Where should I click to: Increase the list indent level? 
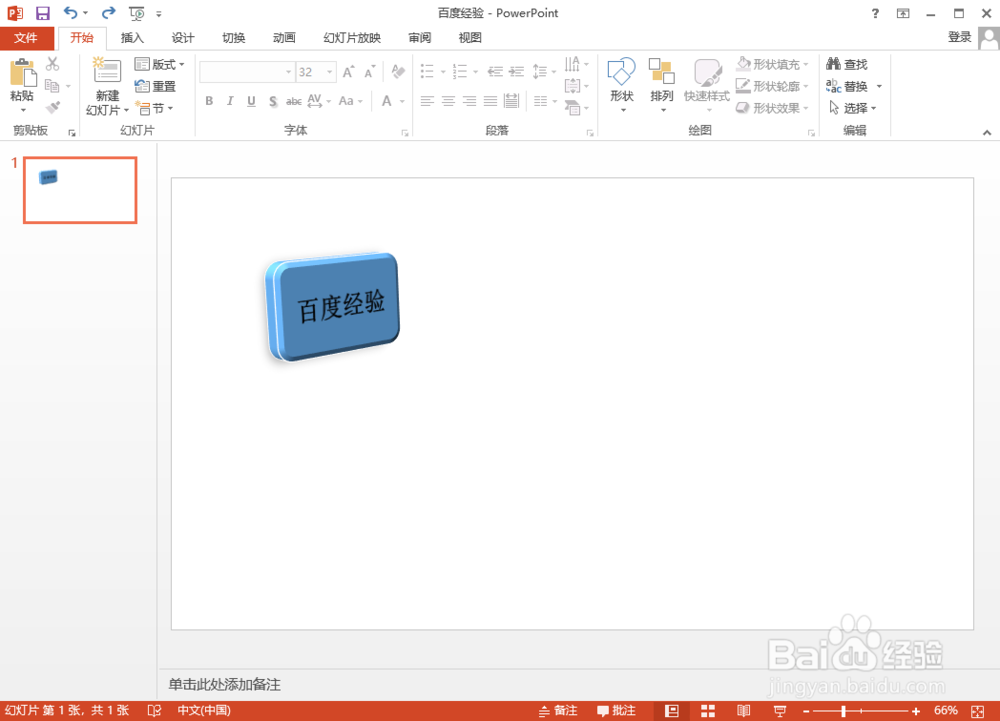tap(517, 71)
